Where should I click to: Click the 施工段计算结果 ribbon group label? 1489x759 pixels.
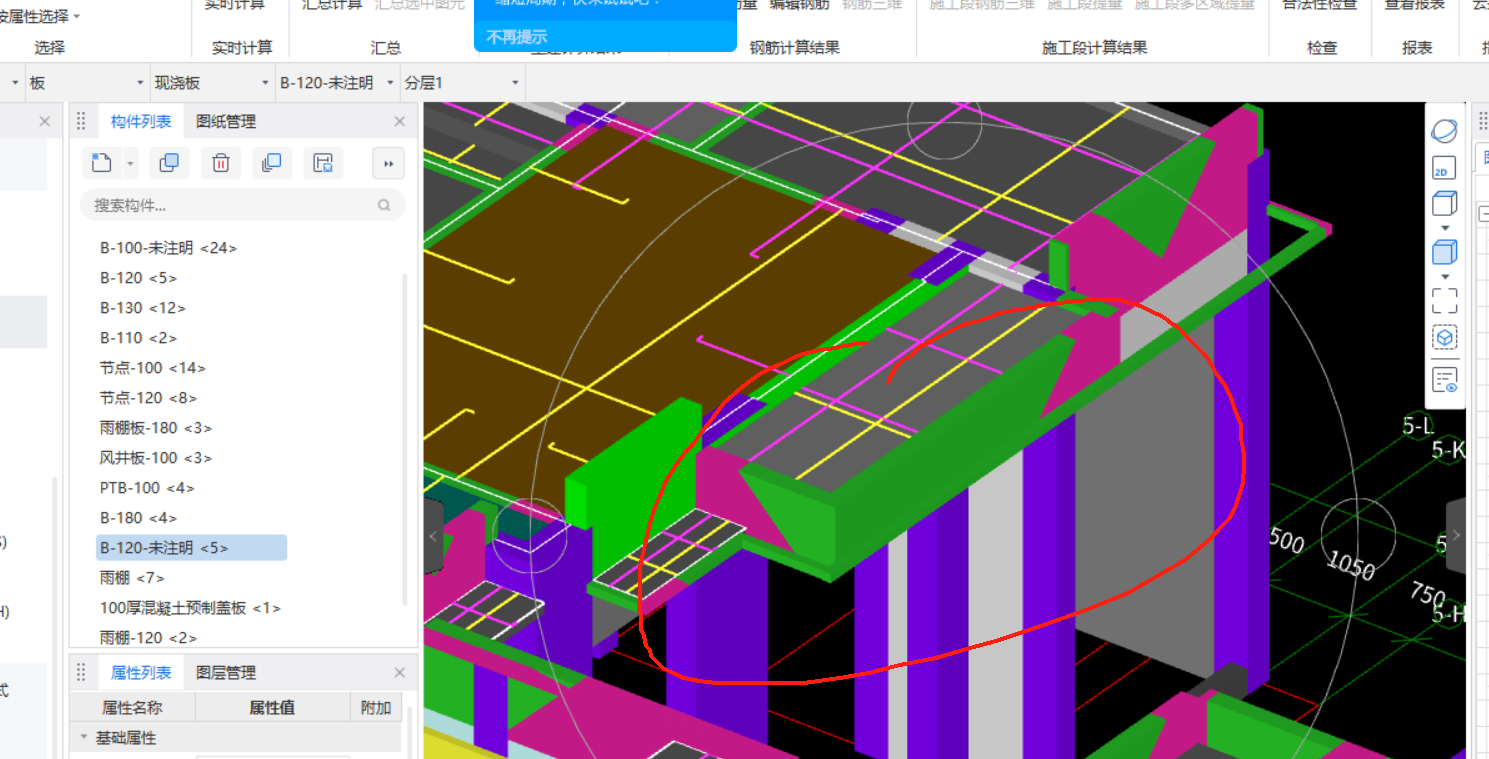1094,47
